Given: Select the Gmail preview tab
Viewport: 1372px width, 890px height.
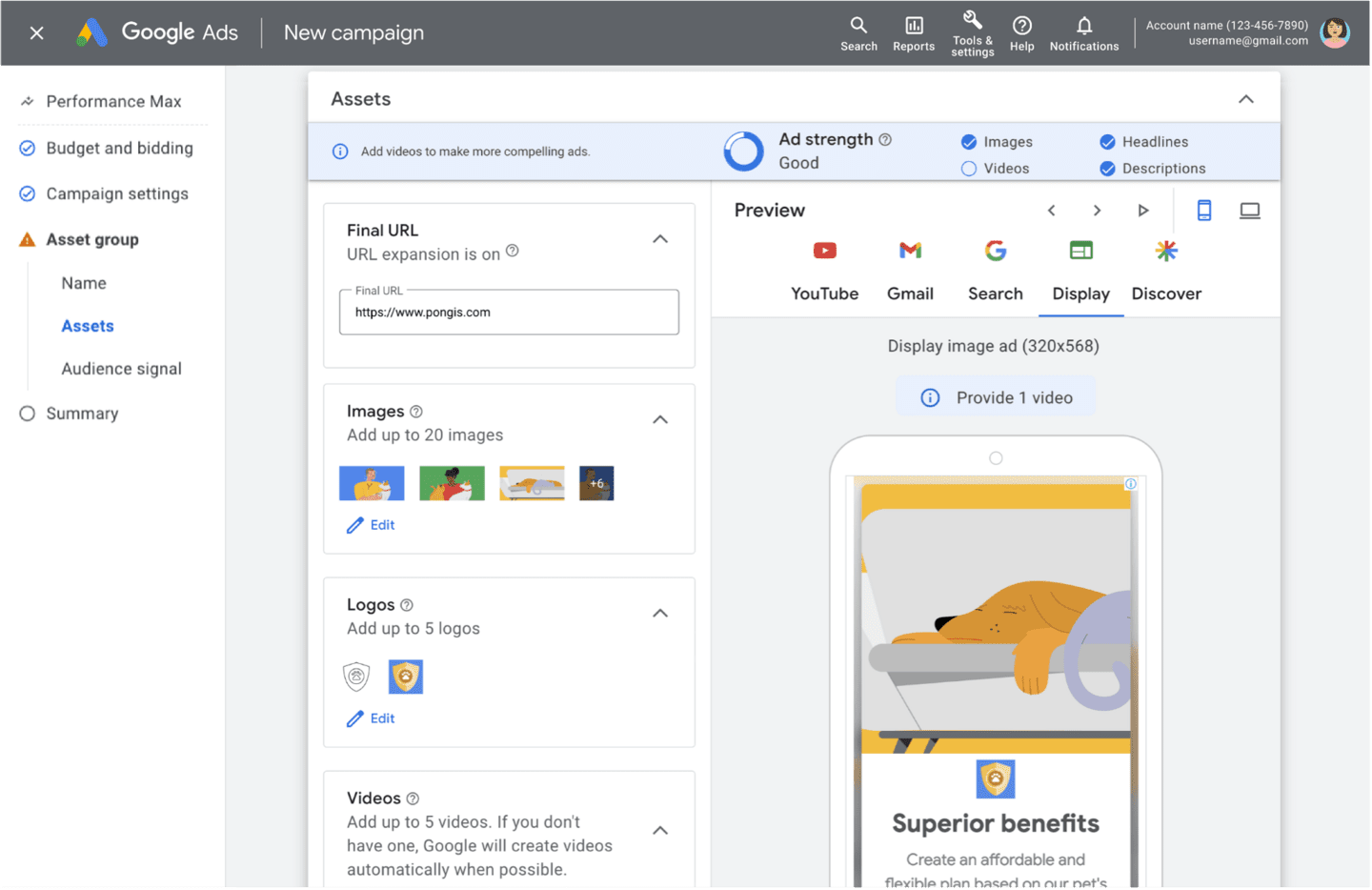Looking at the screenshot, I should (910, 272).
